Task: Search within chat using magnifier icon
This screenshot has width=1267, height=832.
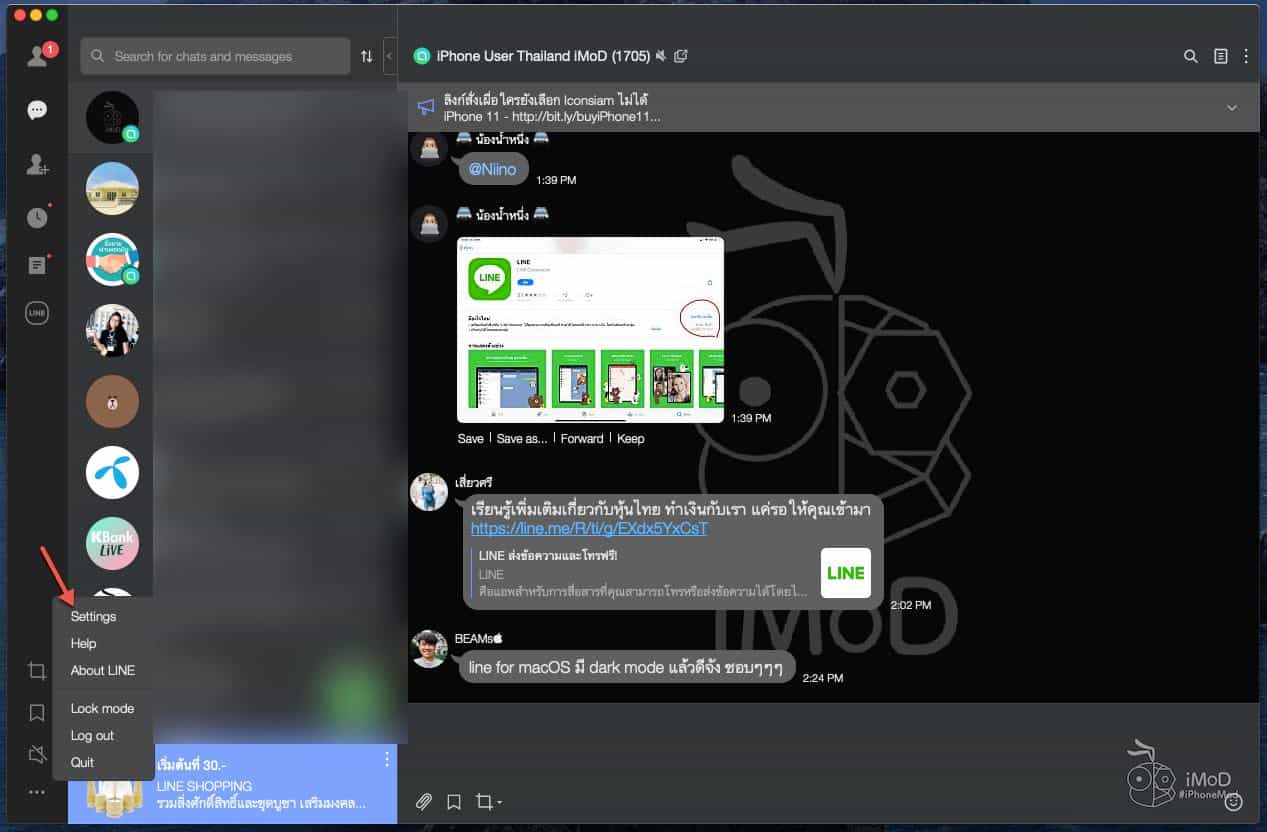Action: [1190, 57]
